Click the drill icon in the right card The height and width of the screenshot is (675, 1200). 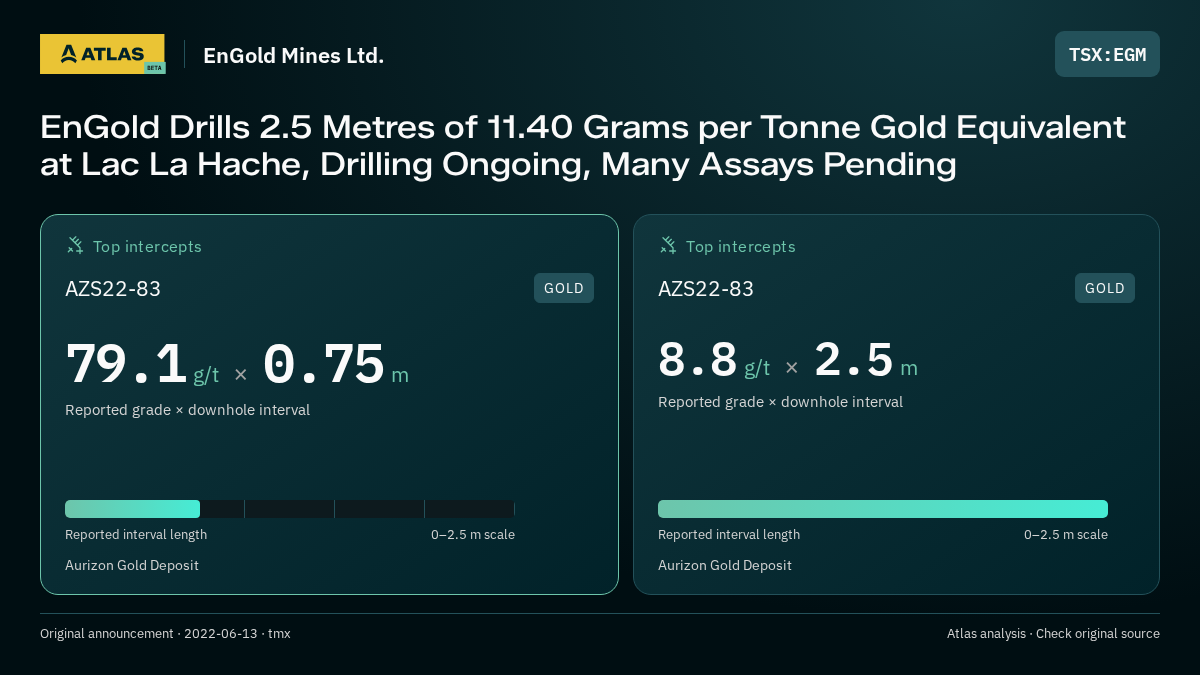tap(668, 245)
